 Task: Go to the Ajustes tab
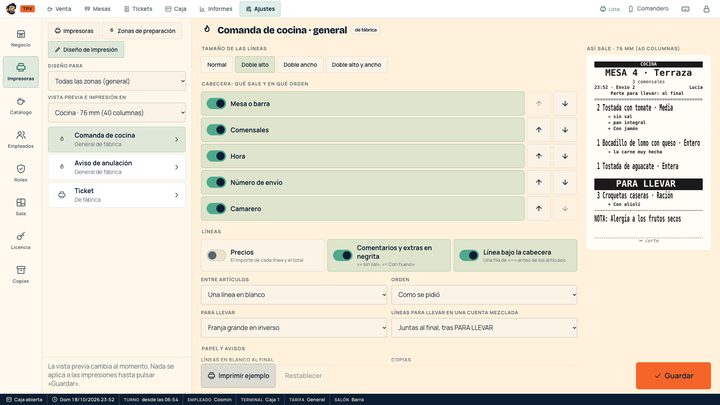[260, 9]
